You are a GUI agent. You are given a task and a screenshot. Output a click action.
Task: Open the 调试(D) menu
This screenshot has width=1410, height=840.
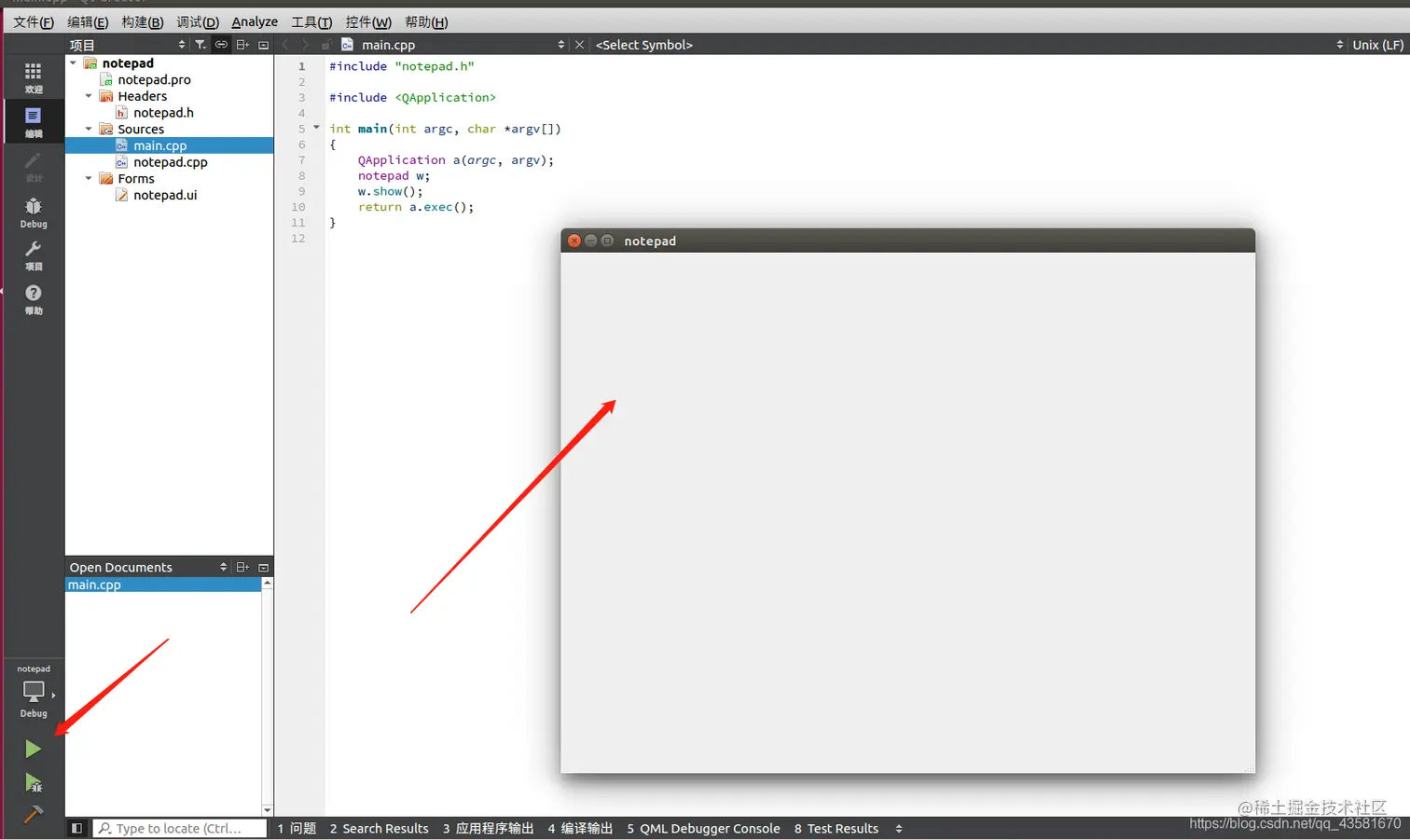(x=198, y=21)
